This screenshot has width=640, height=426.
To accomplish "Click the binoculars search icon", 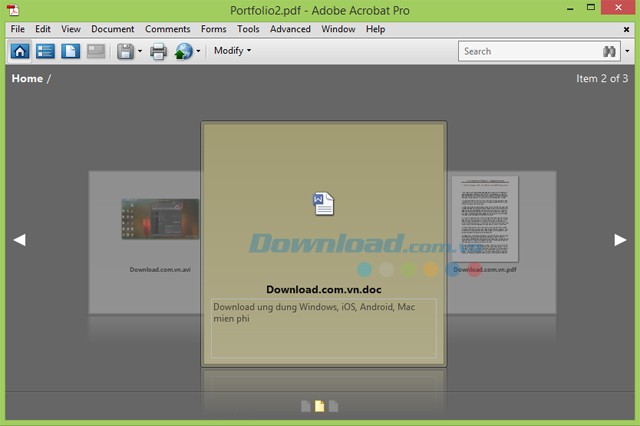I will click(x=610, y=51).
